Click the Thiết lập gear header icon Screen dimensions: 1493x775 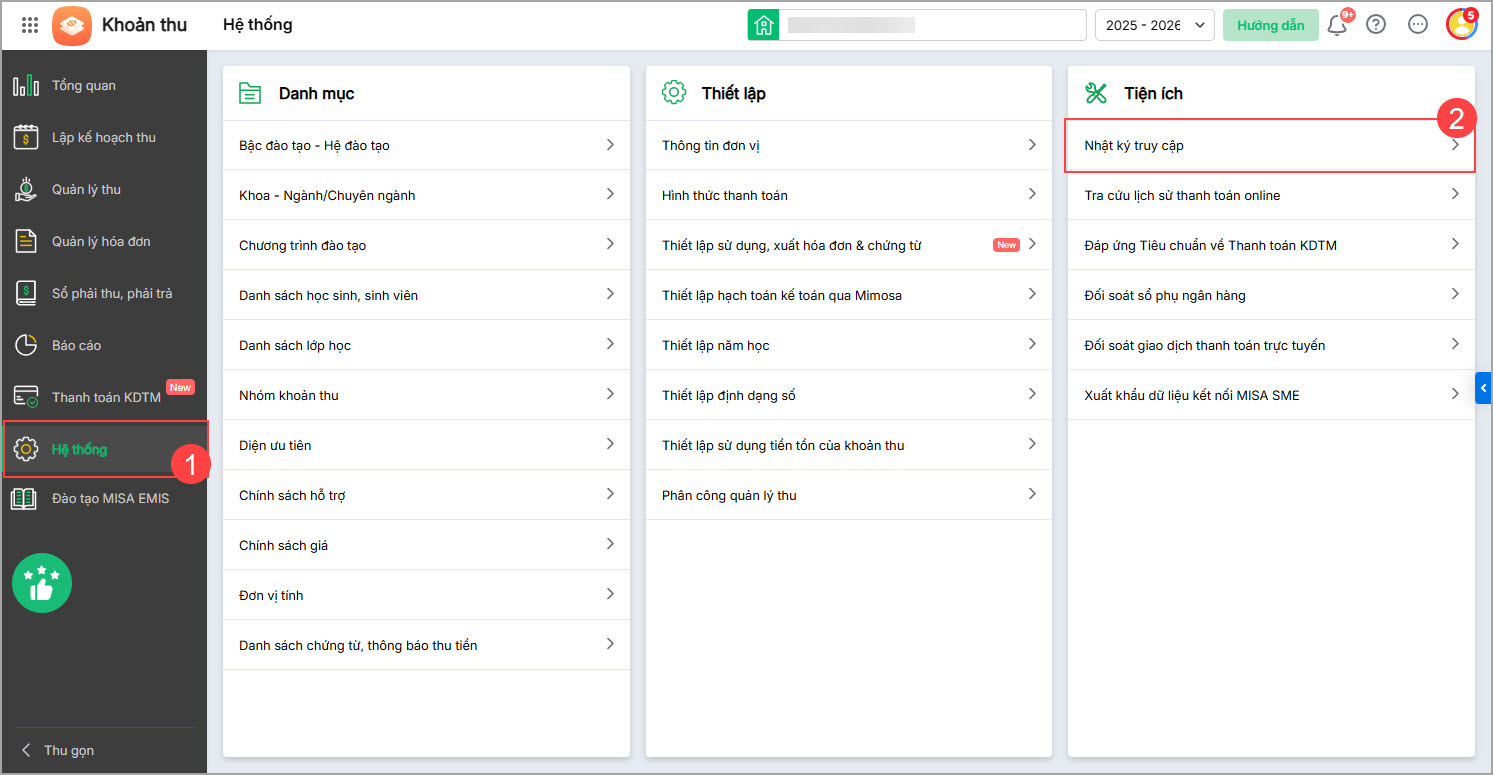coord(673,93)
